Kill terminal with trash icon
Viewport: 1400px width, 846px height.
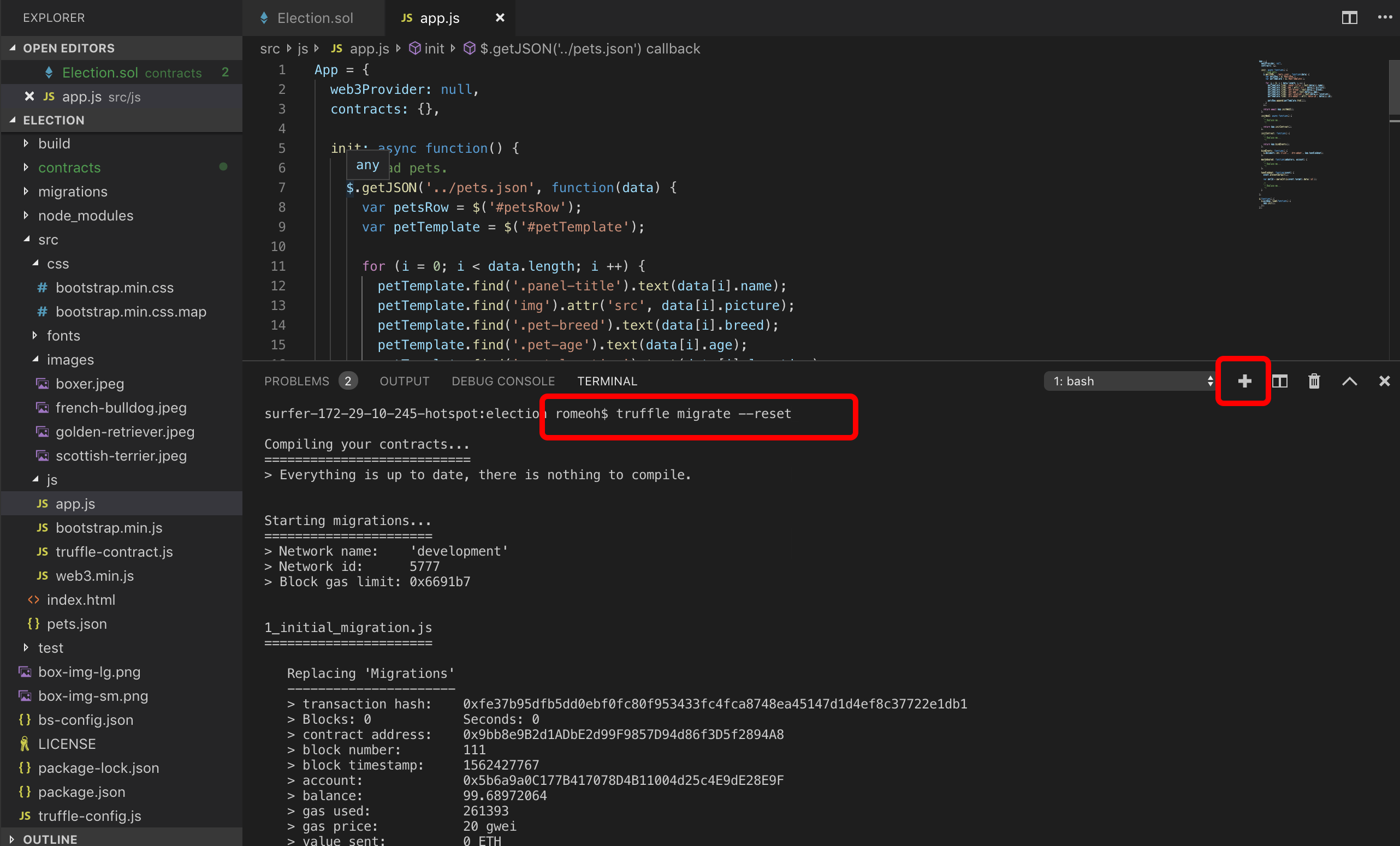(x=1314, y=381)
